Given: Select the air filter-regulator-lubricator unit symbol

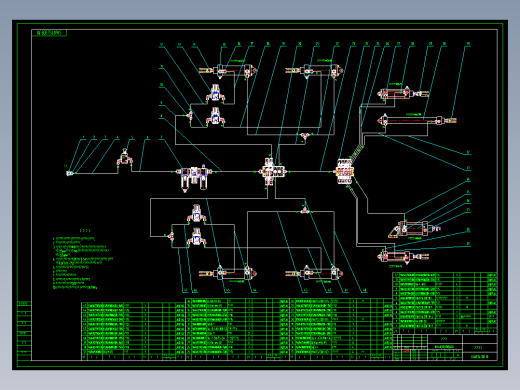Looking at the screenshot, I should click(x=195, y=178).
